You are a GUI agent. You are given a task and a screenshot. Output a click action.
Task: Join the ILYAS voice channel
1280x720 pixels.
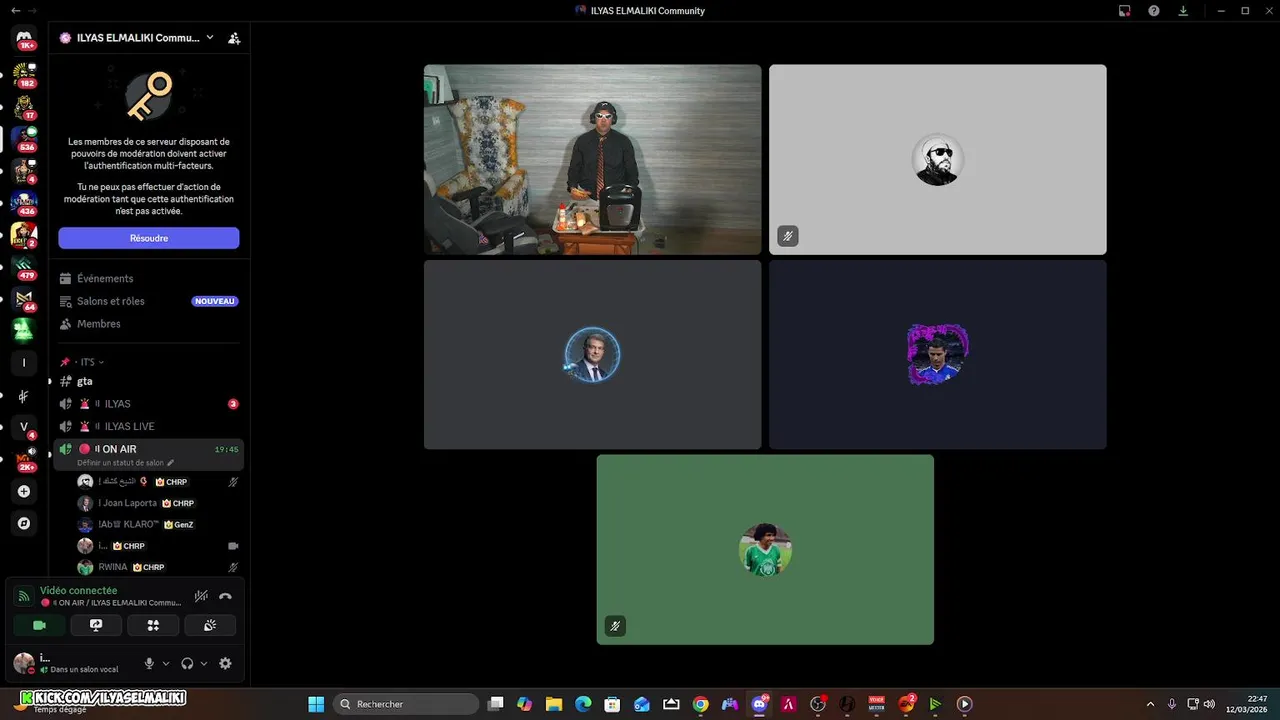149,404
